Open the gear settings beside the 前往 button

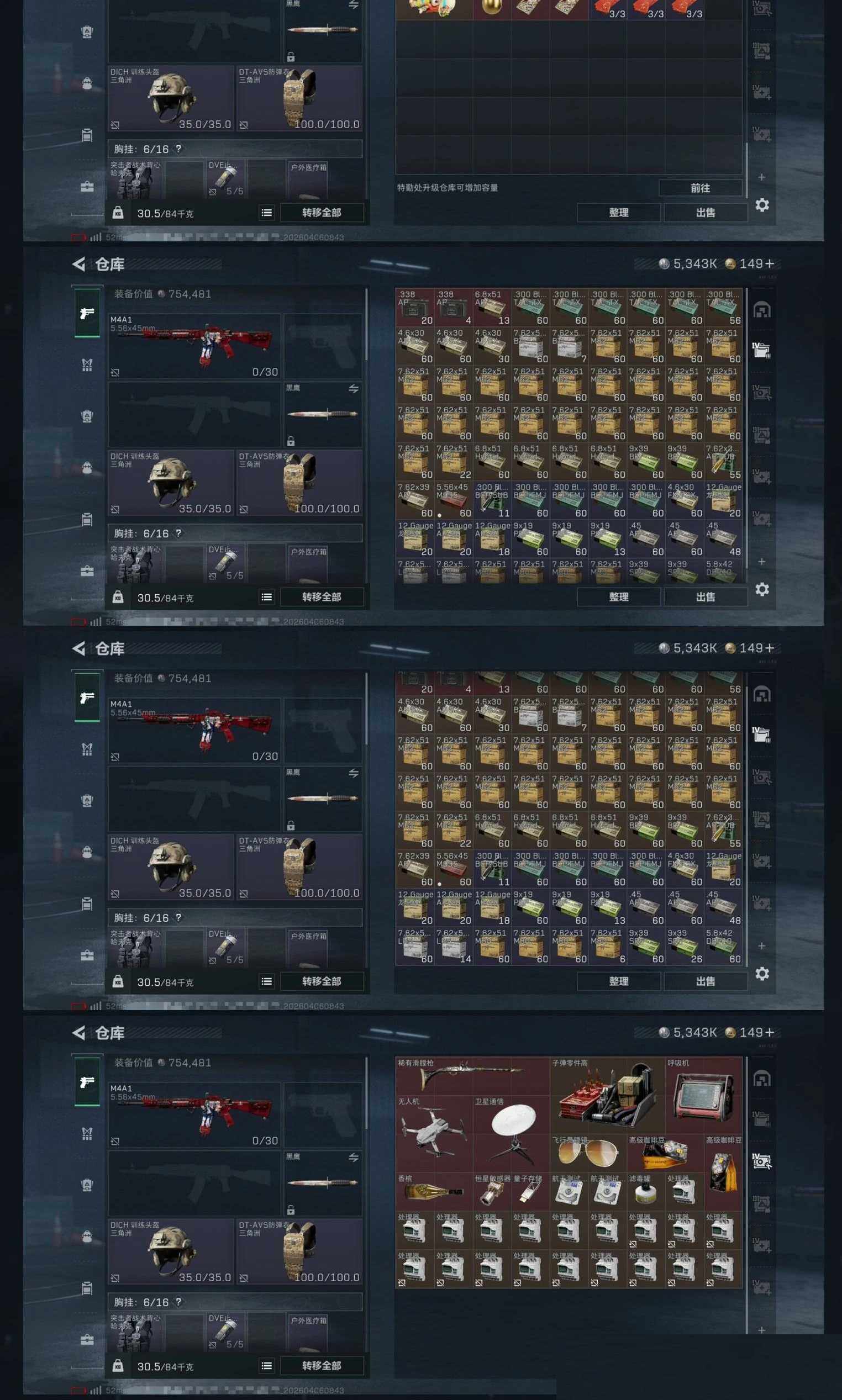(x=762, y=205)
